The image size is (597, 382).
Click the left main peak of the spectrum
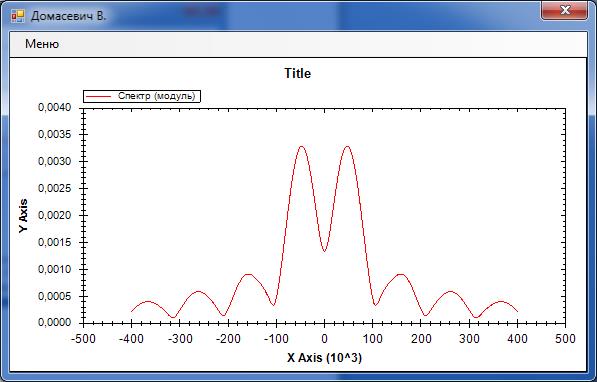click(302, 147)
